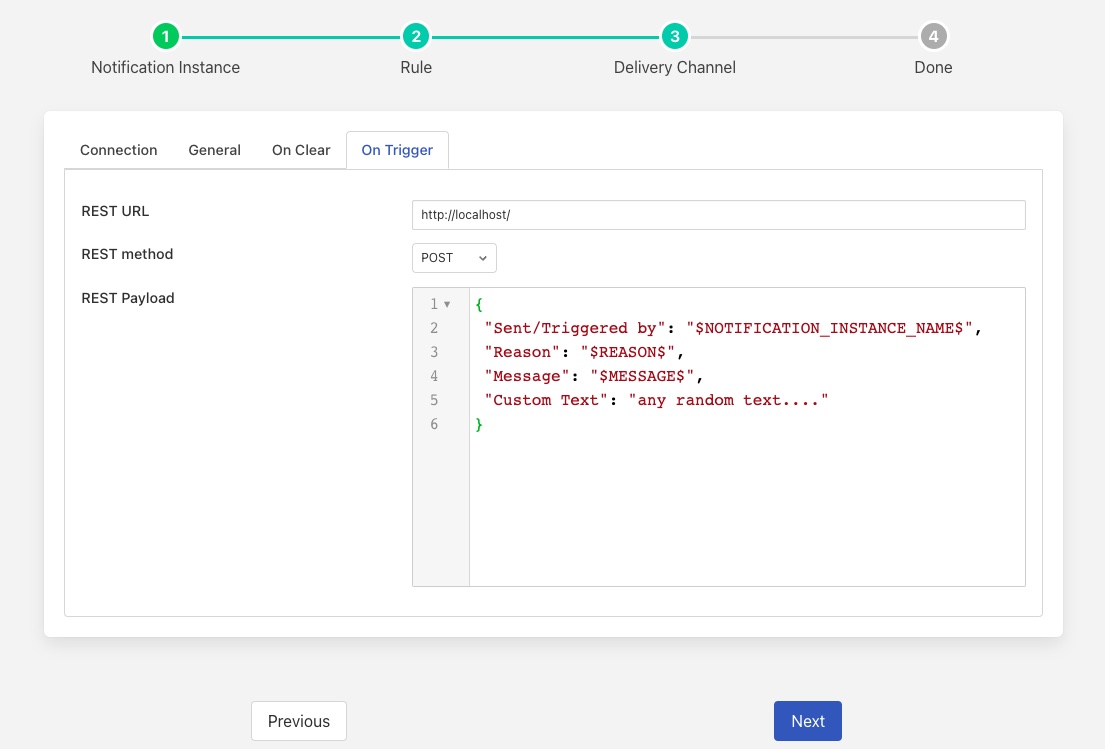Open the REST method dropdown

coord(454,258)
